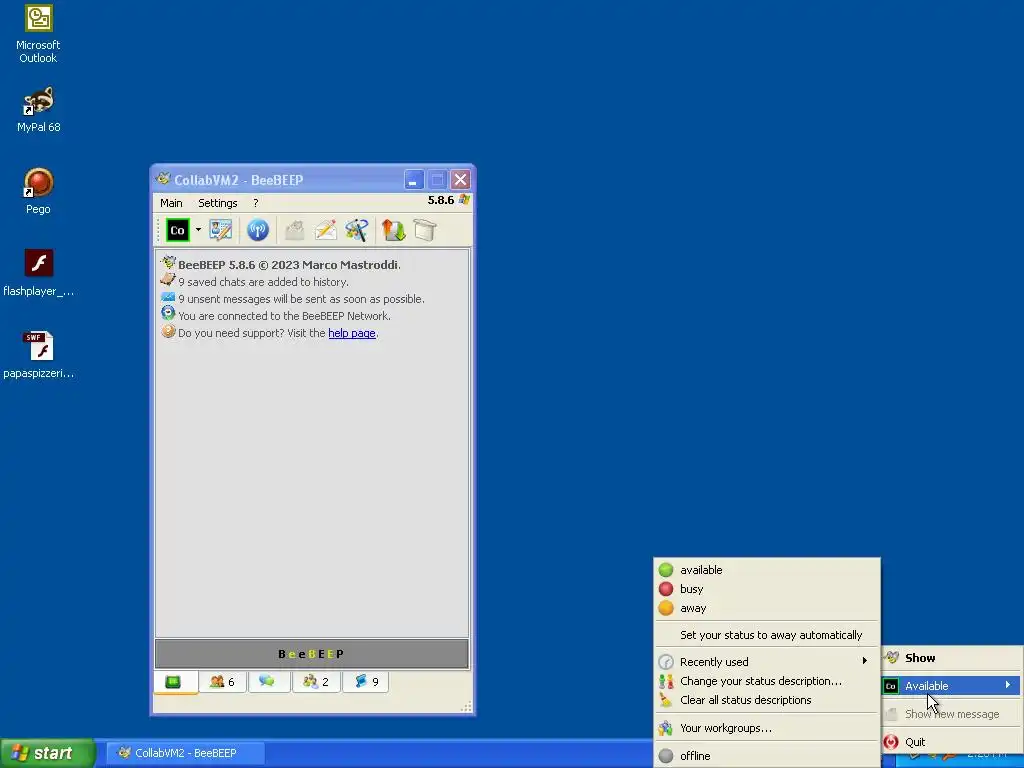Switch to the users tab showing 6
The height and width of the screenshot is (768, 1024).
[x=222, y=682]
